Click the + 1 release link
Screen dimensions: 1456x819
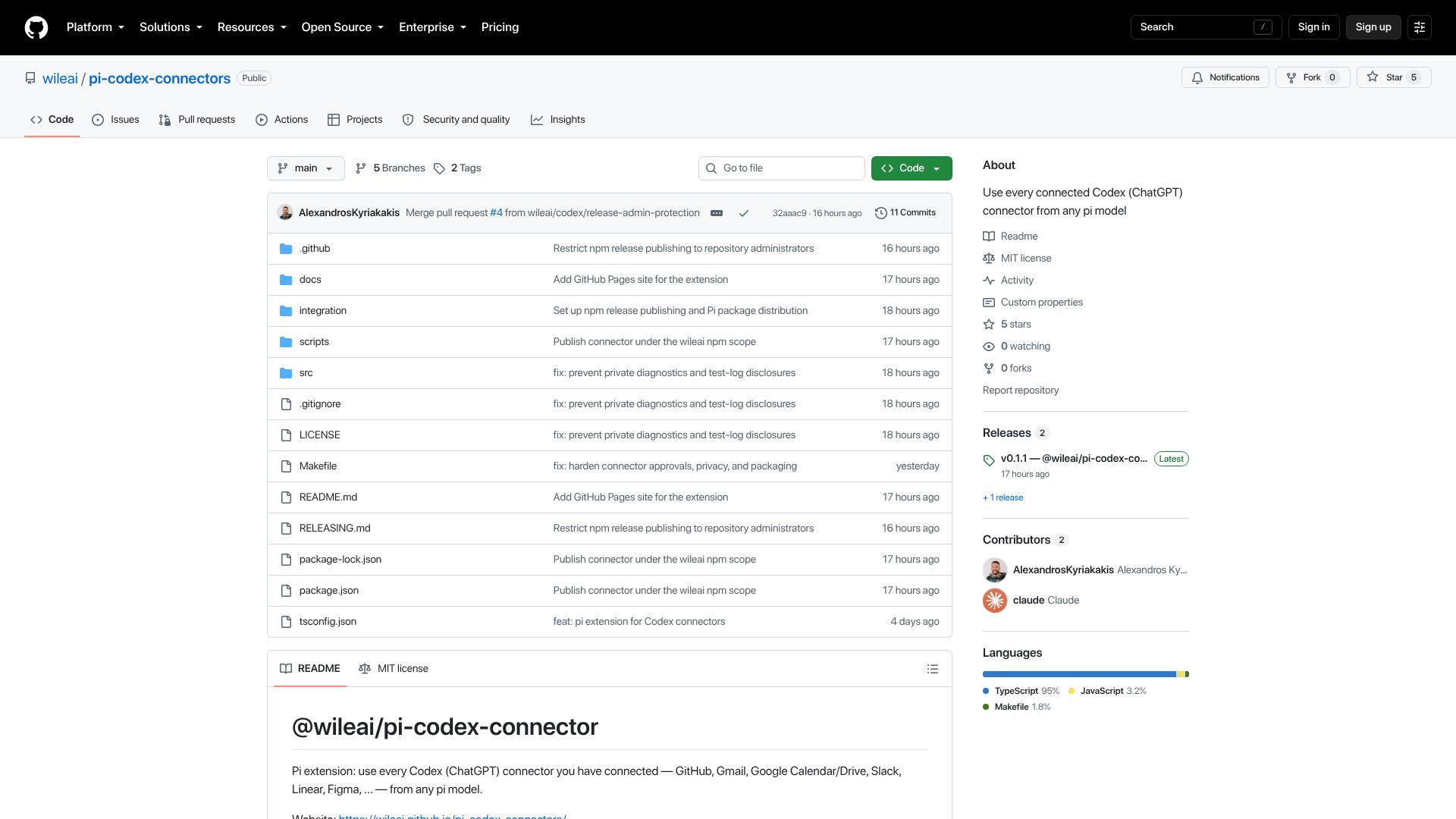[1003, 498]
